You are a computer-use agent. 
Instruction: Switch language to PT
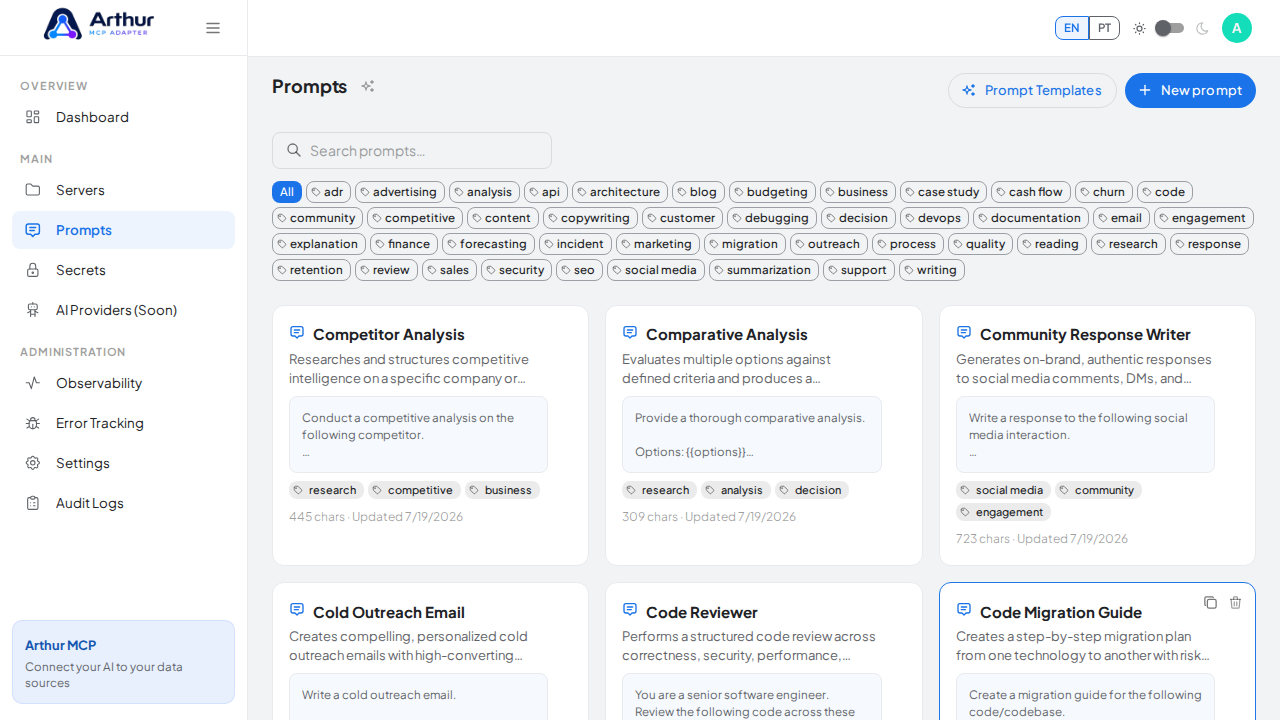(x=1104, y=28)
